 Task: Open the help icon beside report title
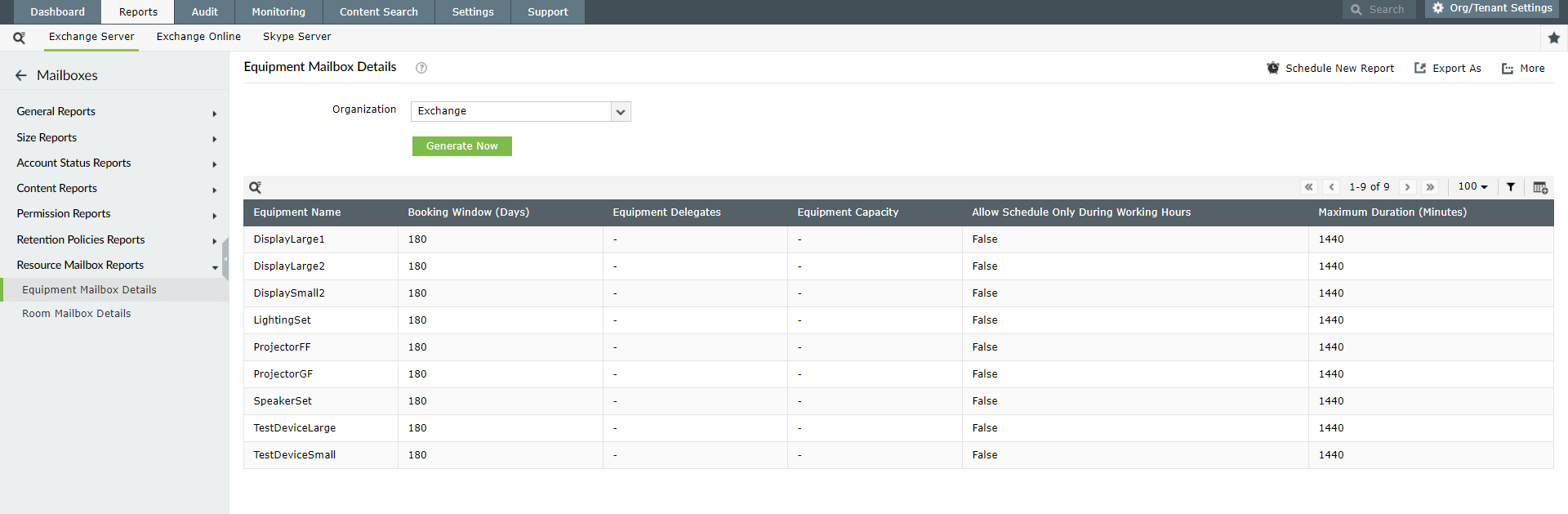point(421,68)
